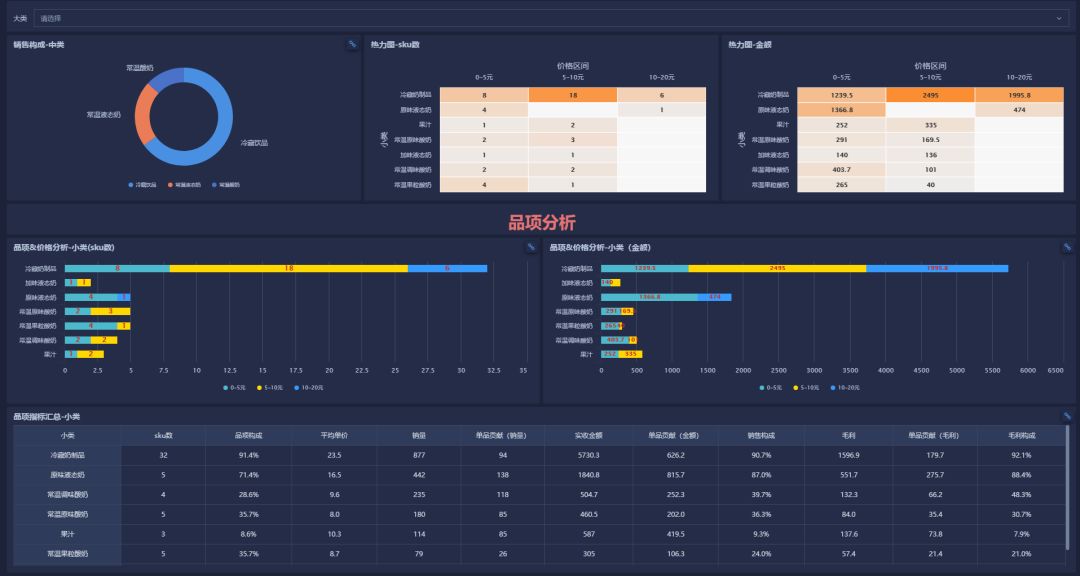Toggle 5~10元 legend in 金额 bar chart
The width and height of the screenshot is (1080, 576).
pyautogui.click(x=806, y=388)
